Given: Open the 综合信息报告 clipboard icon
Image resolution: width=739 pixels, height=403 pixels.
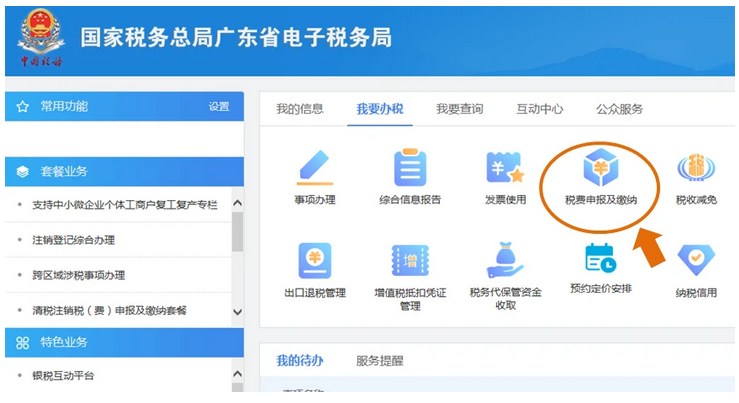Looking at the screenshot, I should (410, 167).
